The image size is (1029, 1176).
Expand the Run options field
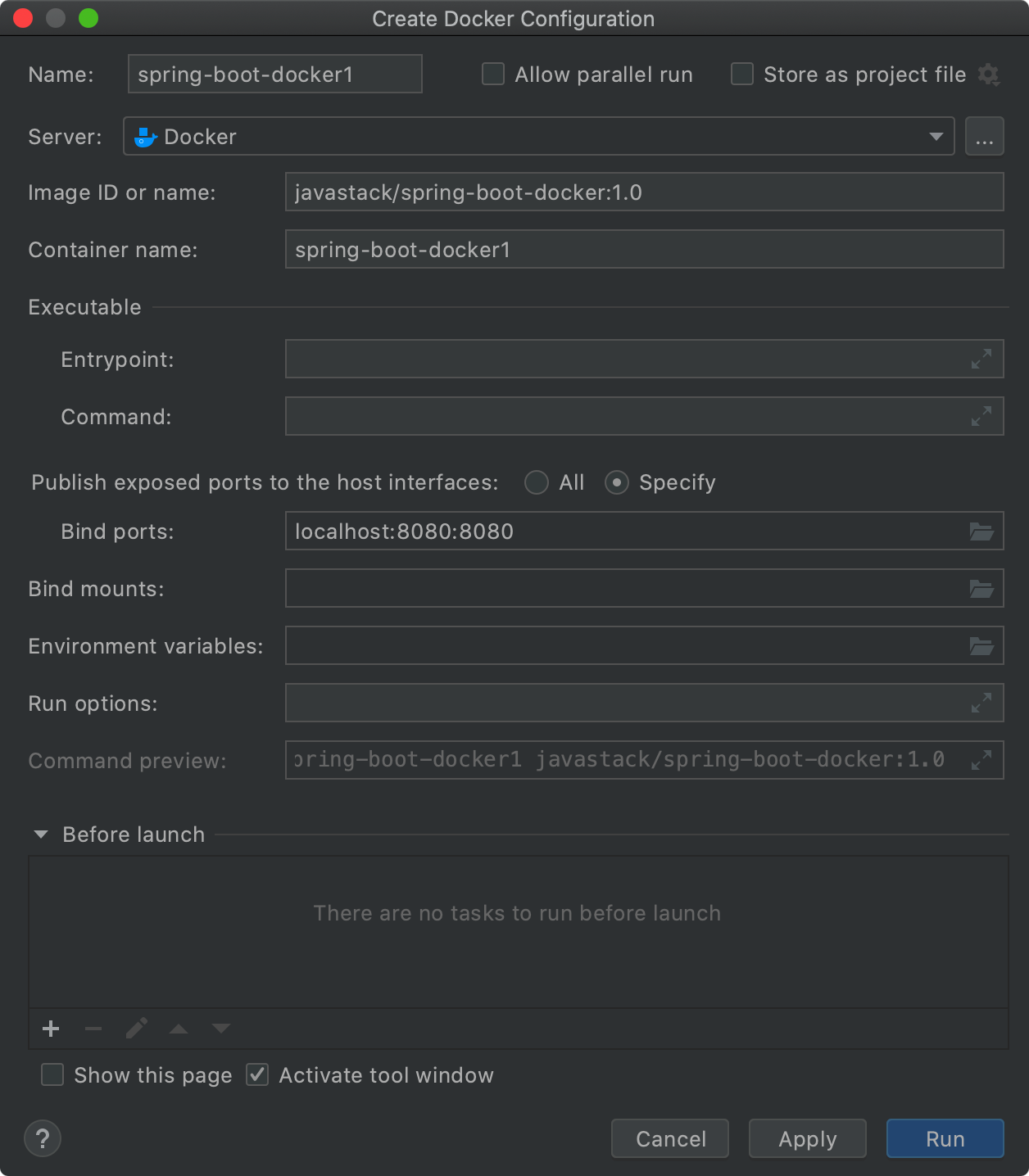(x=981, y=703)
